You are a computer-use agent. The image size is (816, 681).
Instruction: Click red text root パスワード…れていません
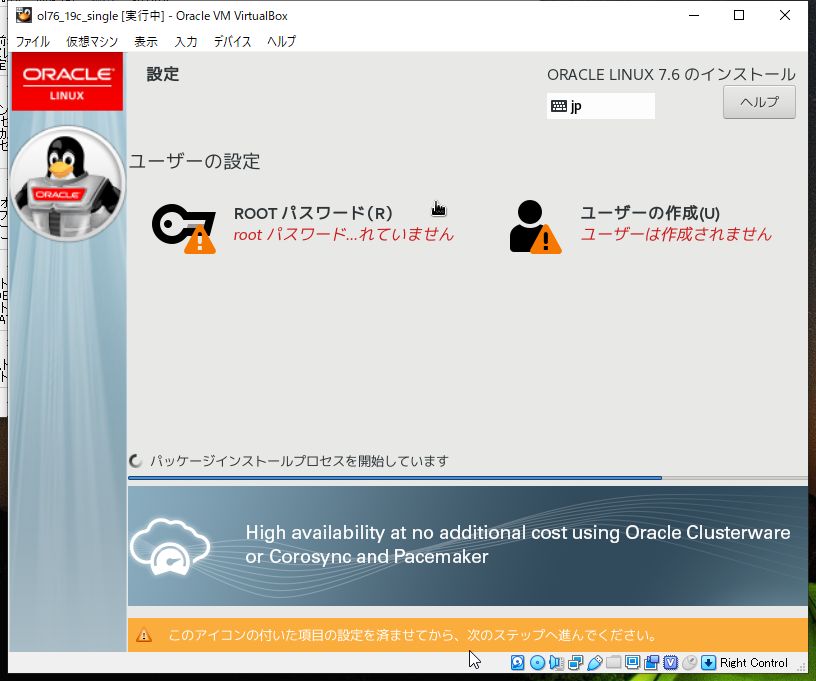(343, 235)
